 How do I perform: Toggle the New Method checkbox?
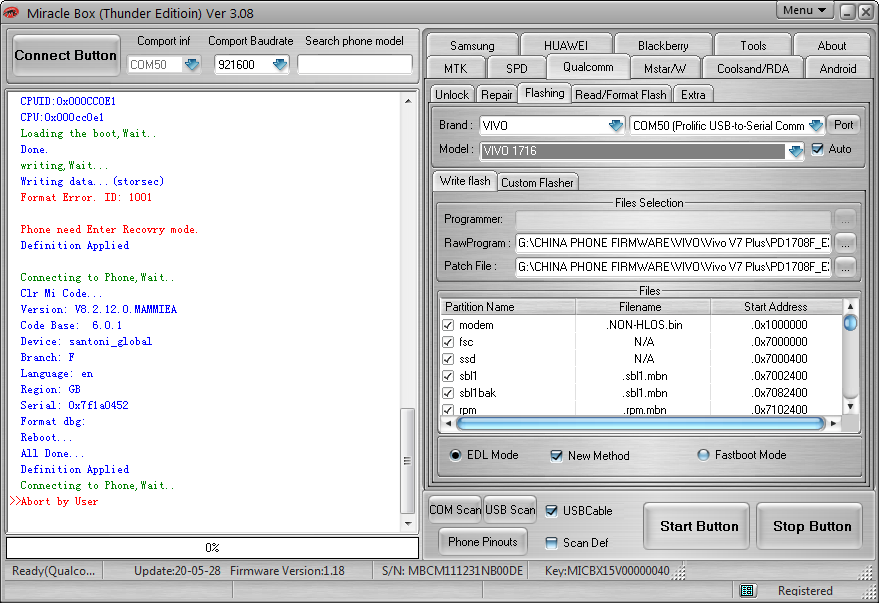(x=556, y=456)
